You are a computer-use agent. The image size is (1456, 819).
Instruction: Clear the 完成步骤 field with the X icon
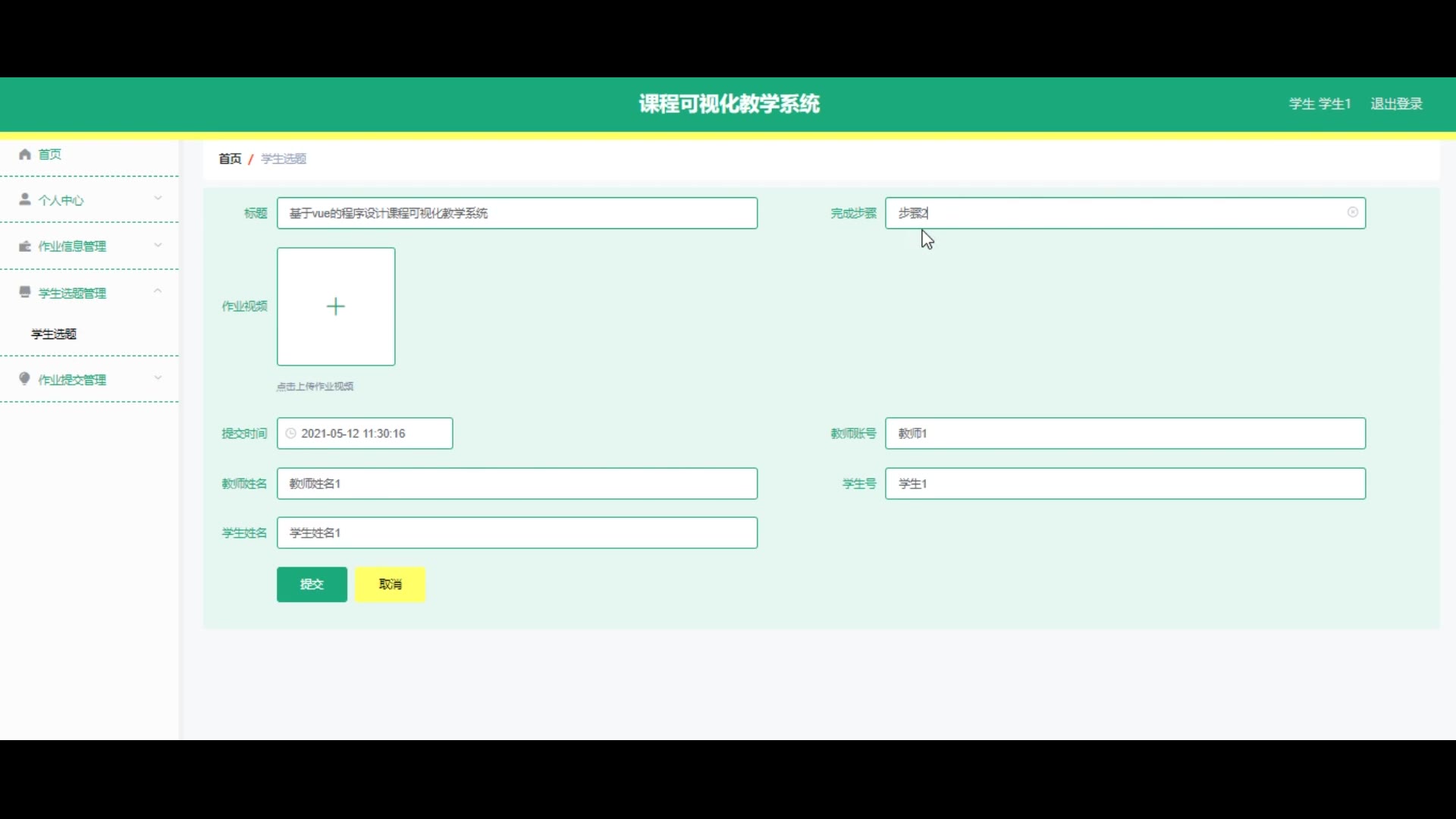tap(1352, 212)
